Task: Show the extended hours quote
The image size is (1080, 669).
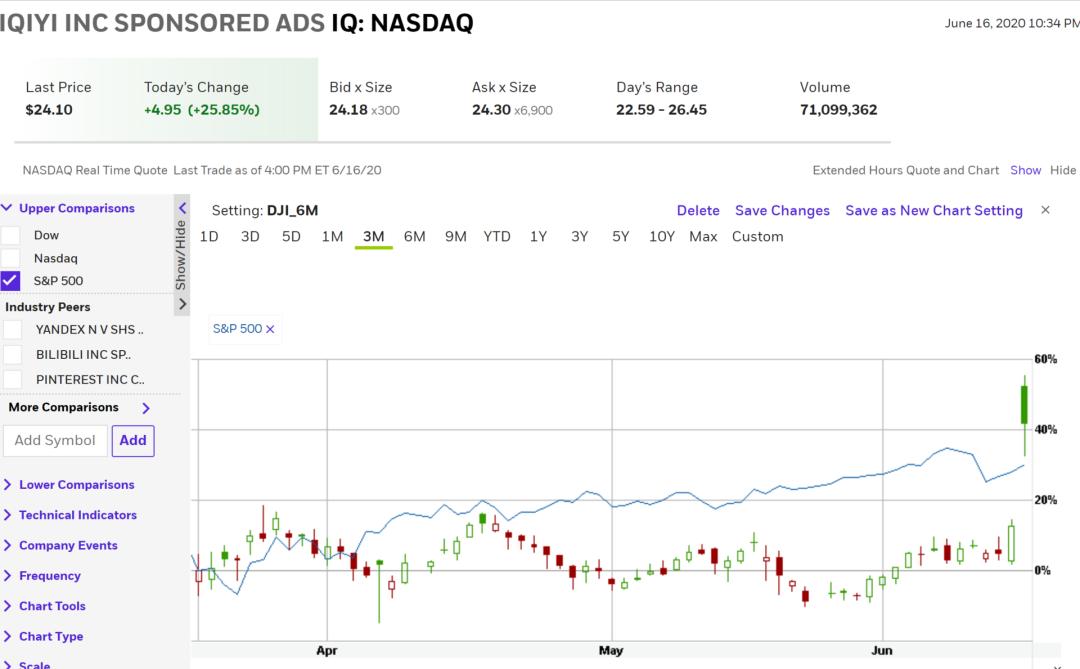Action: pyautogui.click(x=1025, y=170)
